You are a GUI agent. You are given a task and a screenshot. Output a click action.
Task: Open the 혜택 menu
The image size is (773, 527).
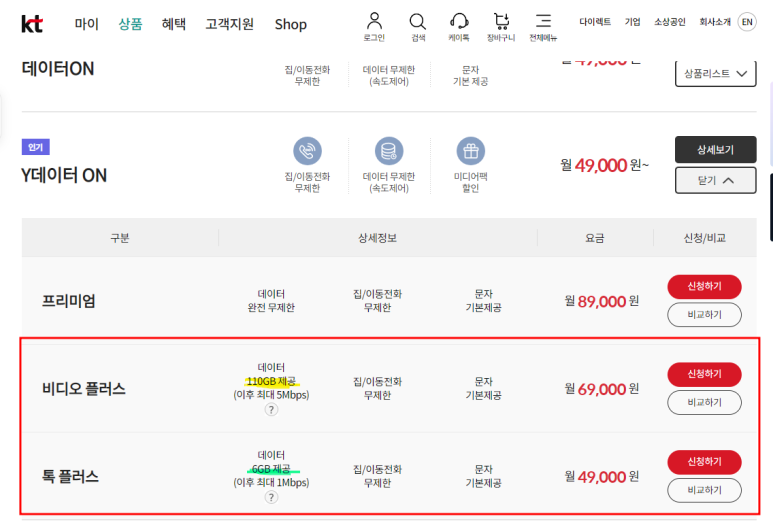(174, 24)
